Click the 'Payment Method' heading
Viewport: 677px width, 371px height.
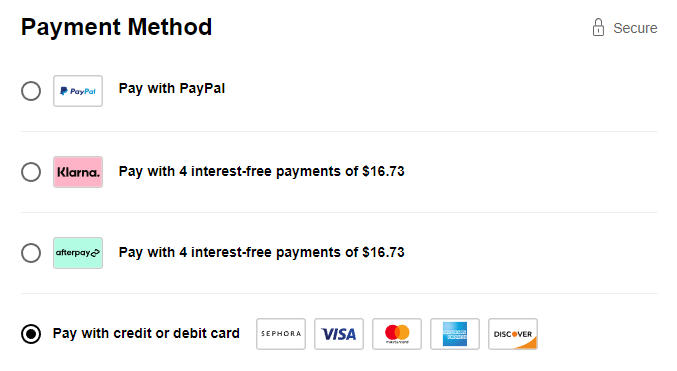pos(117,27)
